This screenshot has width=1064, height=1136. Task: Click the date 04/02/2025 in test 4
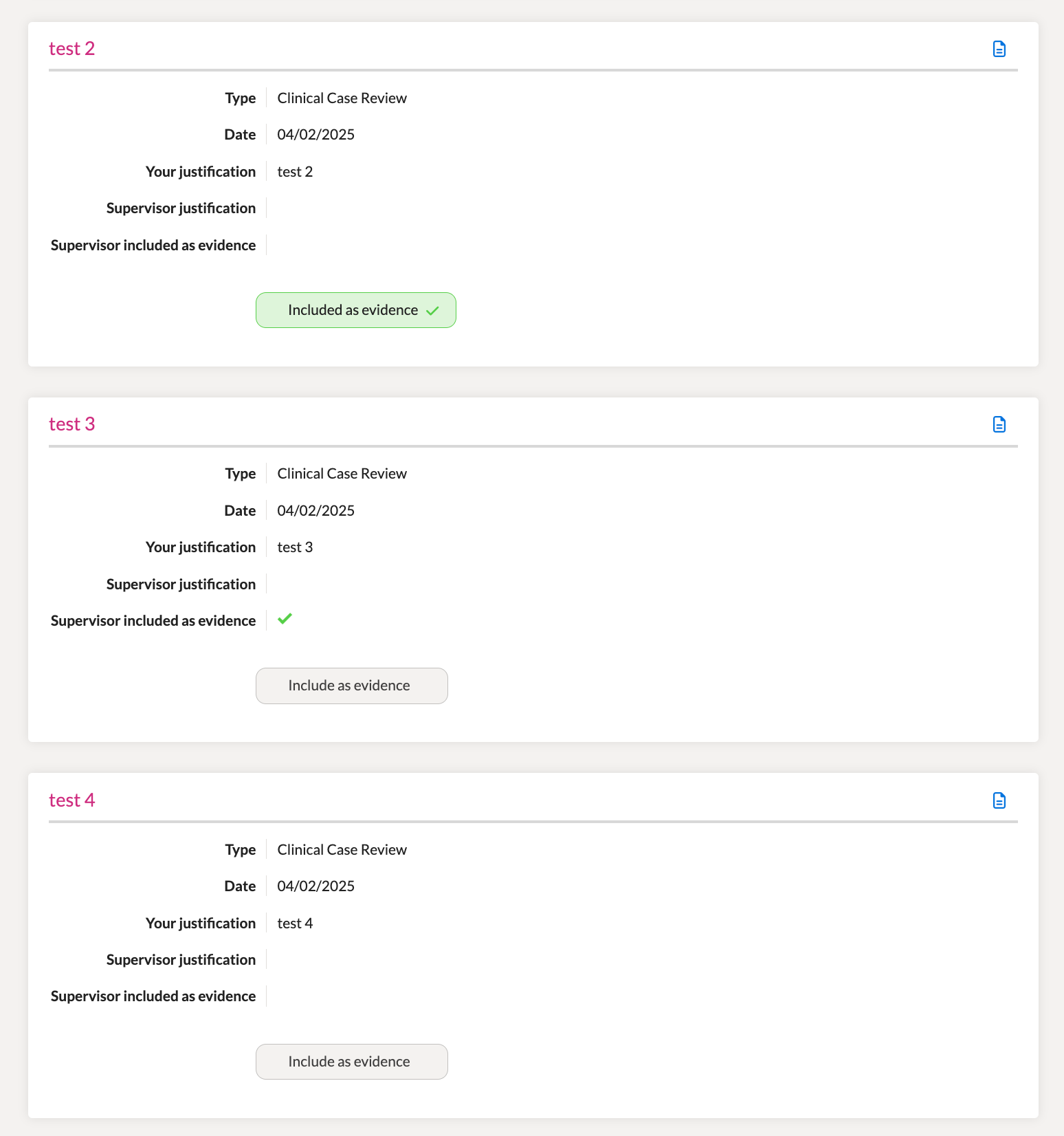click(316, 886)
